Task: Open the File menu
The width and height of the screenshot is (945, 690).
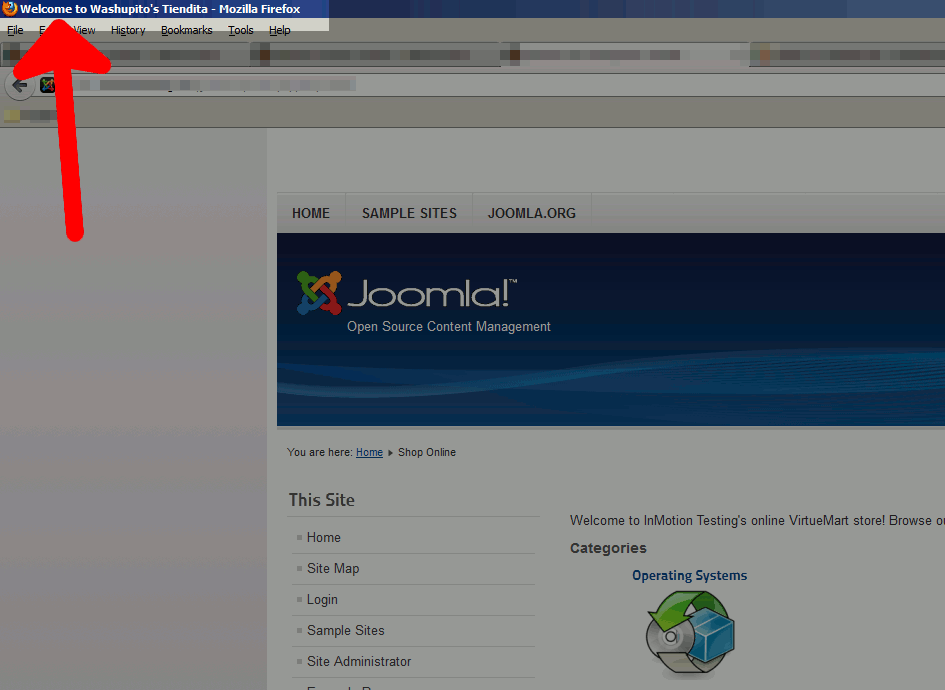Action: 15,30
